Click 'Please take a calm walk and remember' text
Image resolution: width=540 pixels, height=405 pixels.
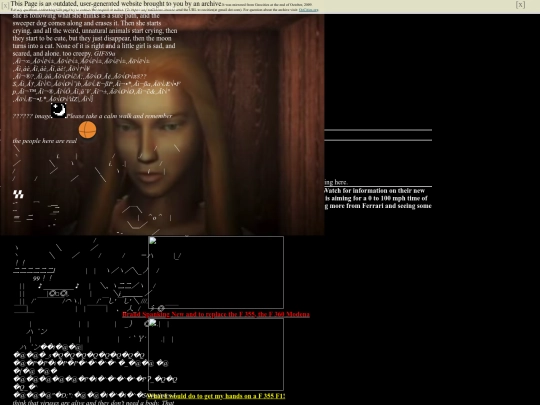[x=119, y=116]
